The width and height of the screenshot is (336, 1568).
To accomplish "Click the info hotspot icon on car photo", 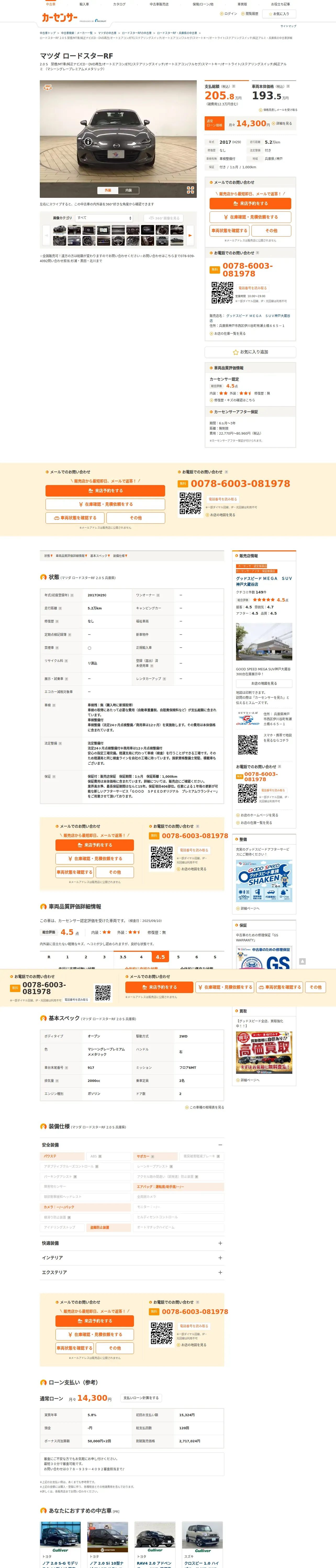I will click(88, 141).
